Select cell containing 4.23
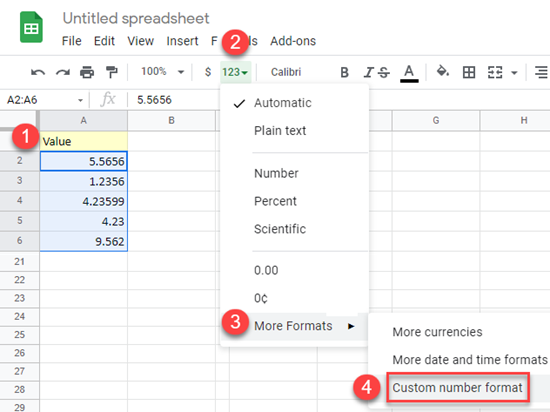The height and width of the screenshot is (412, 550). [83, 221]
